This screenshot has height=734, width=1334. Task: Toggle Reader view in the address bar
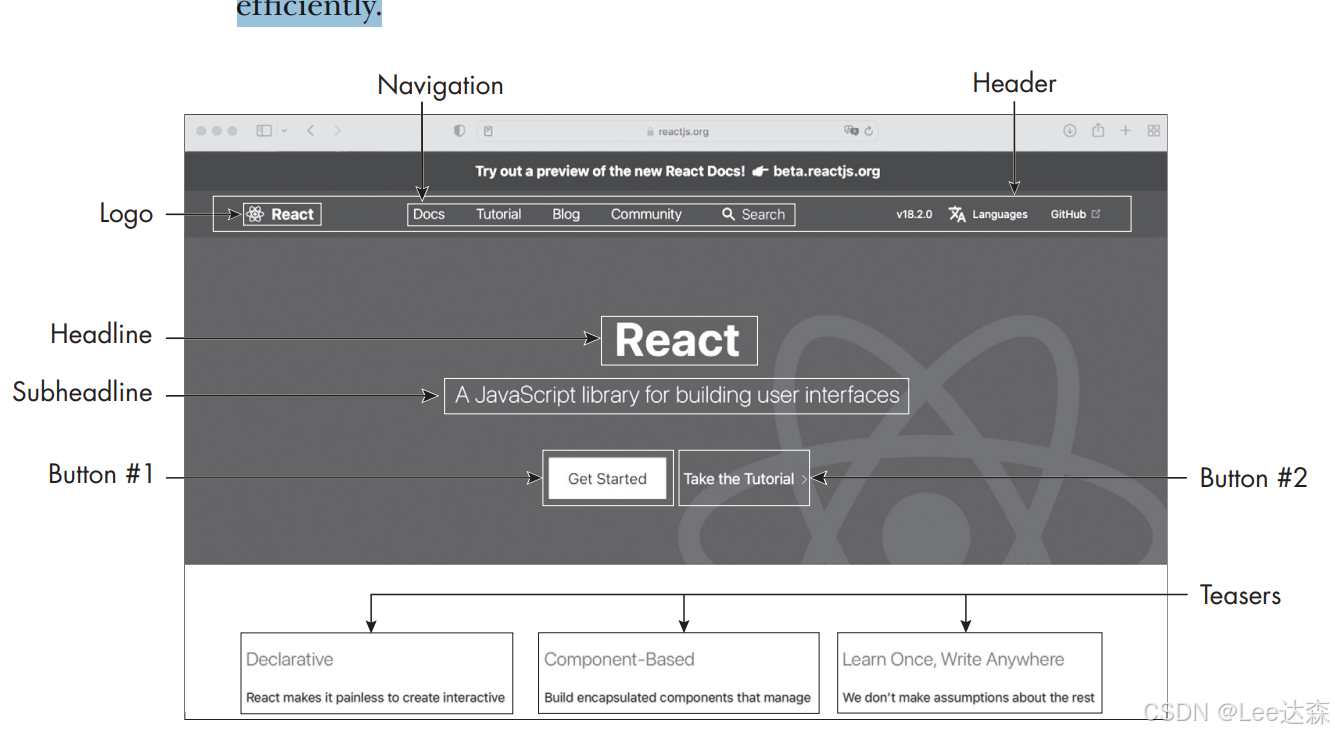[x=487, y=130]
